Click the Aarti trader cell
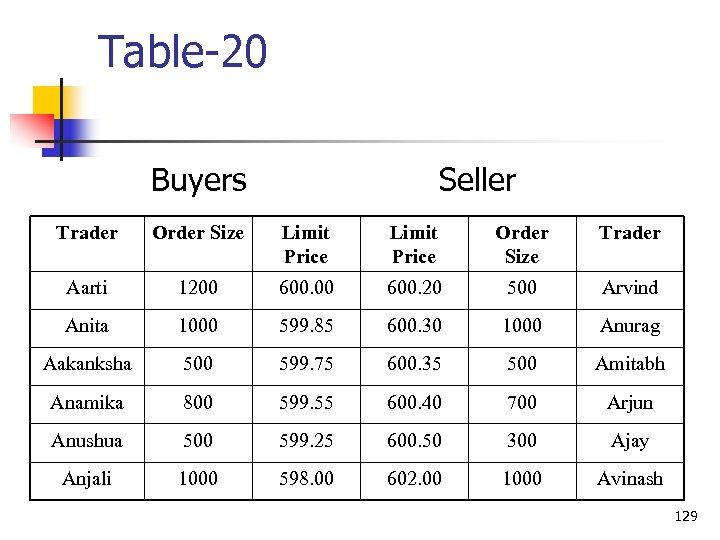720x540 pixels. coord(87,288)
